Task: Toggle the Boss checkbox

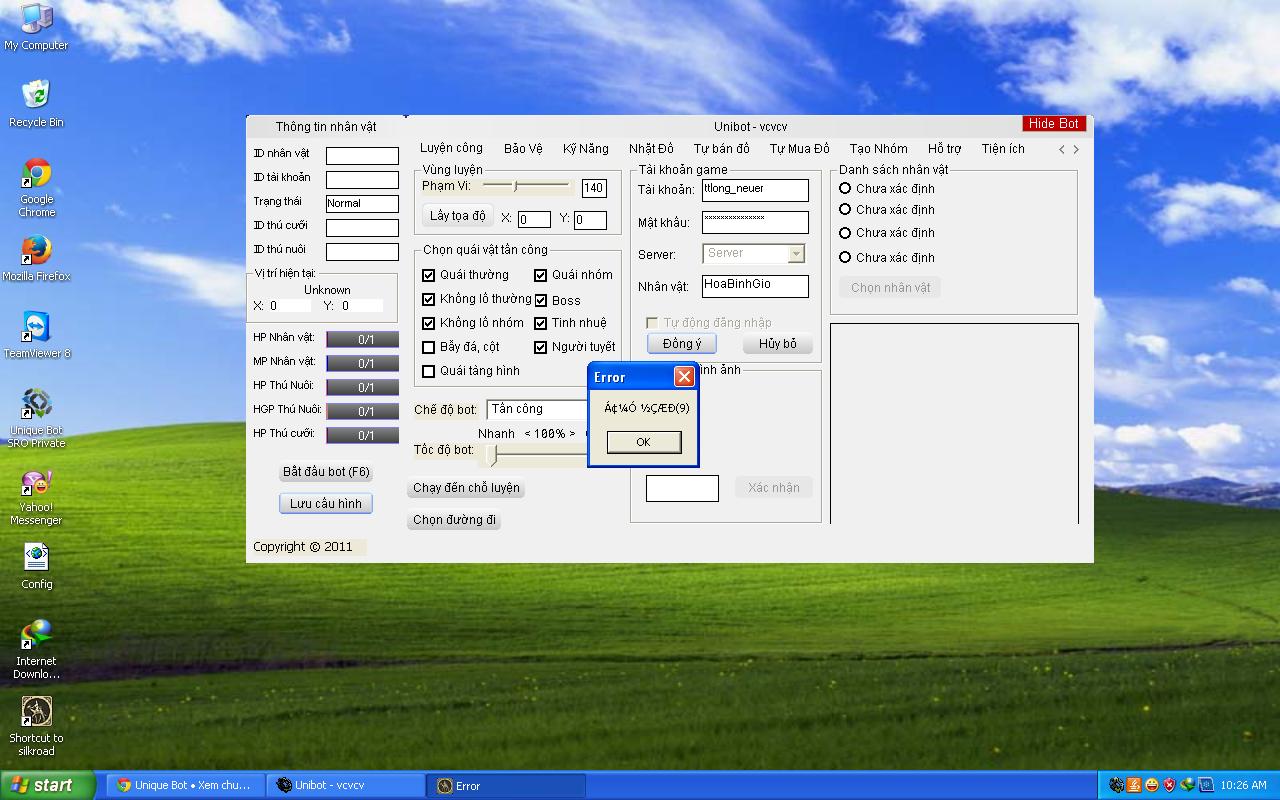Action: click(x=541, y=300)
